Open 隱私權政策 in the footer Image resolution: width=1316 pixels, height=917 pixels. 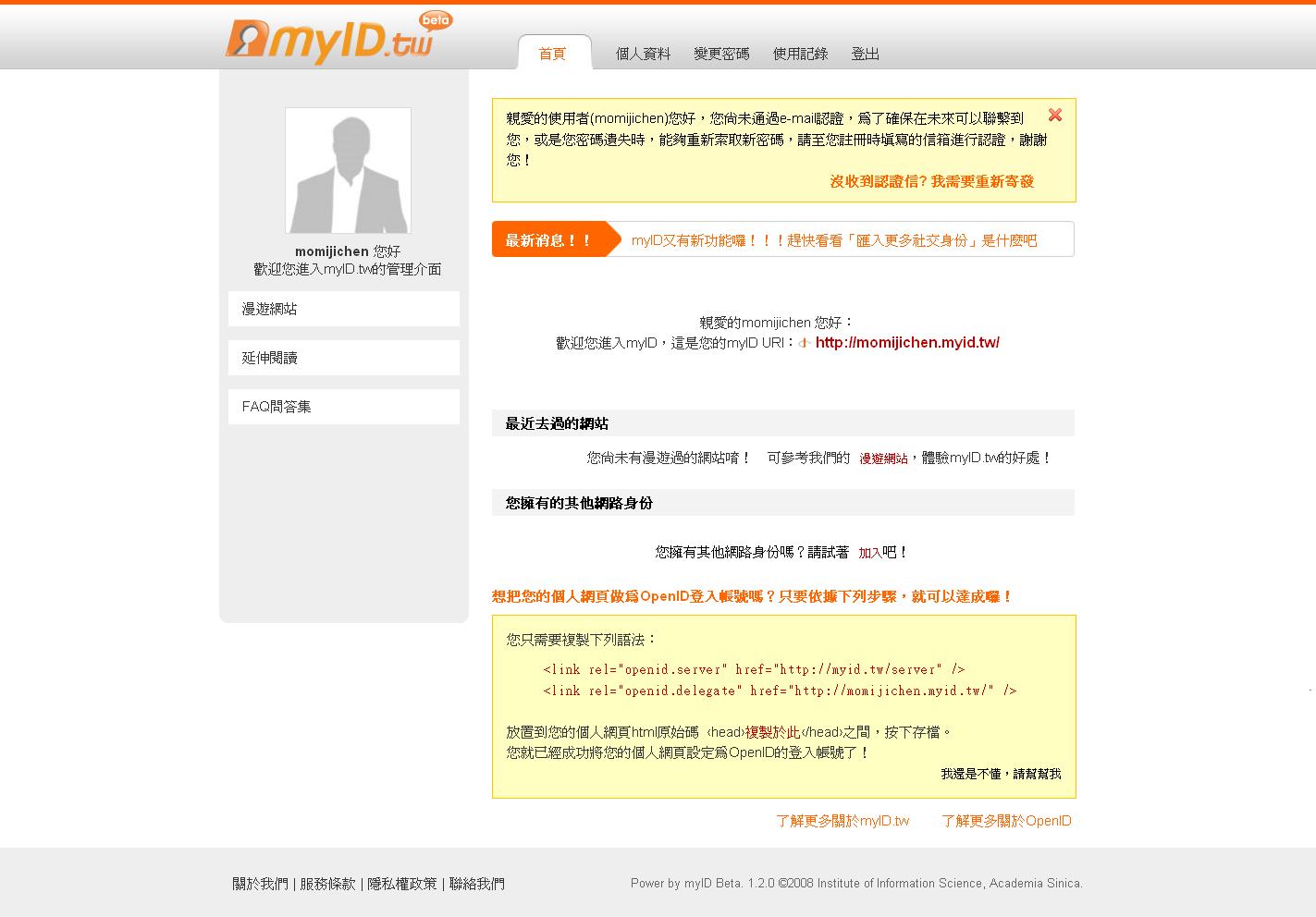point(402,884)
